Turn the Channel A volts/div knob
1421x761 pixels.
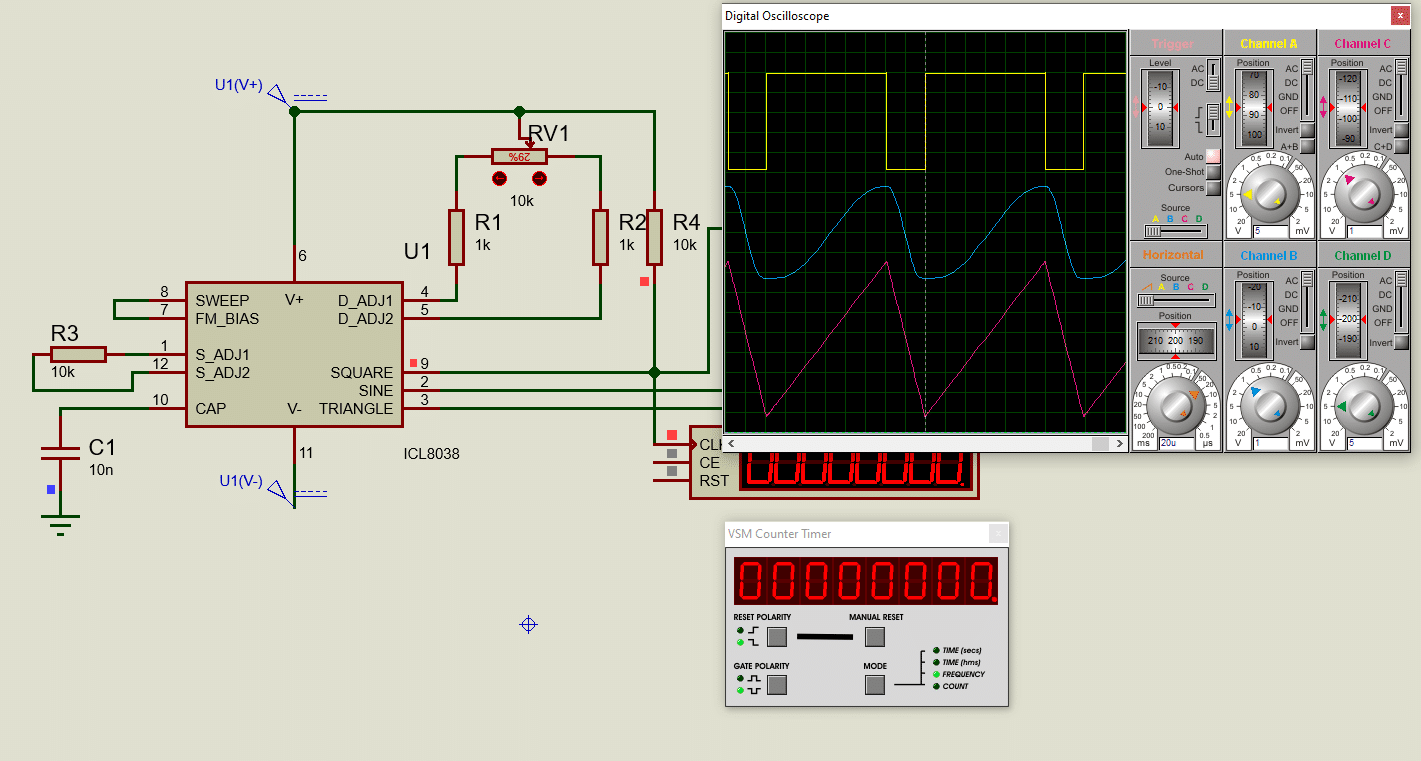pyautogui.click(x=1270, y=193)
